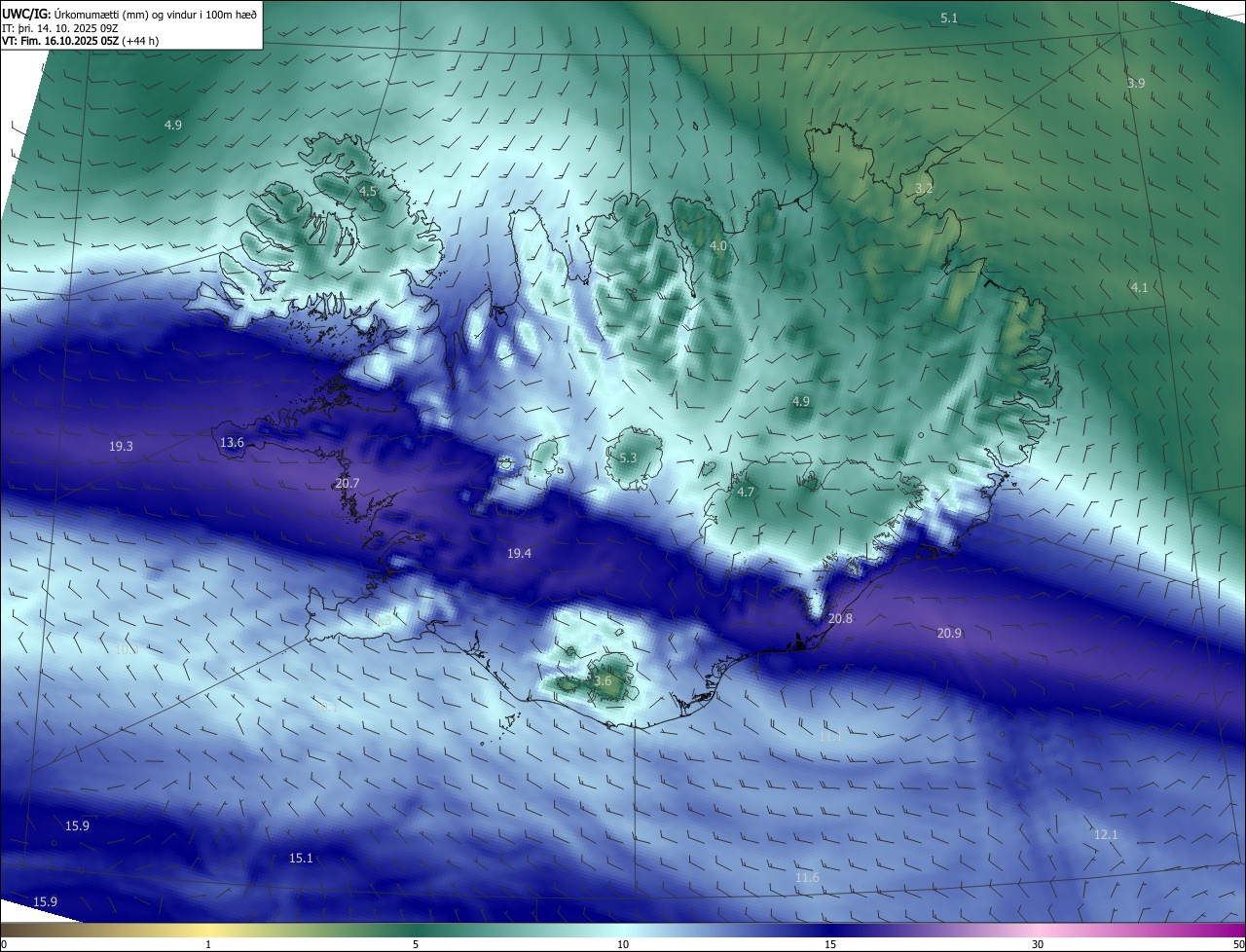1246x952 pixels.
Task: Click the 4.0 value label
Action: (x=717, y=247)
